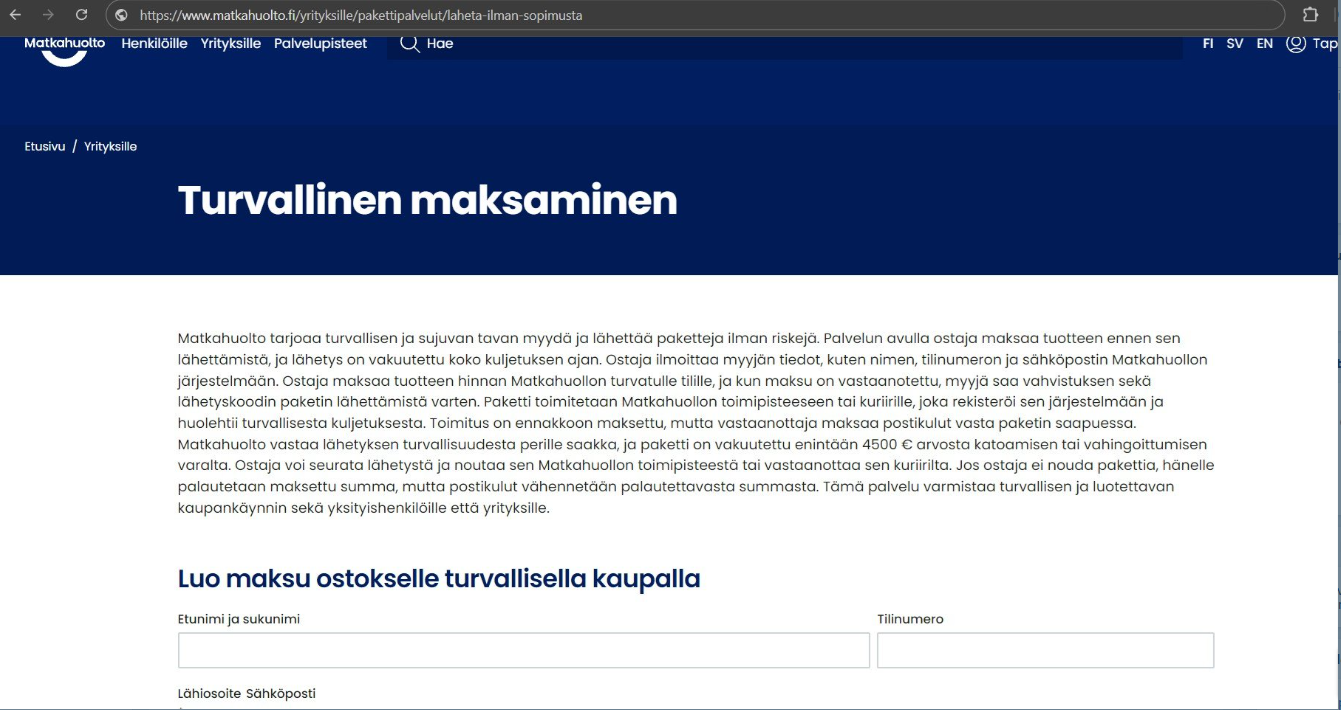Switch language to EN
Viewport: 1341px width, 710px height.
pyautogui.click(x=1265, y=44)
